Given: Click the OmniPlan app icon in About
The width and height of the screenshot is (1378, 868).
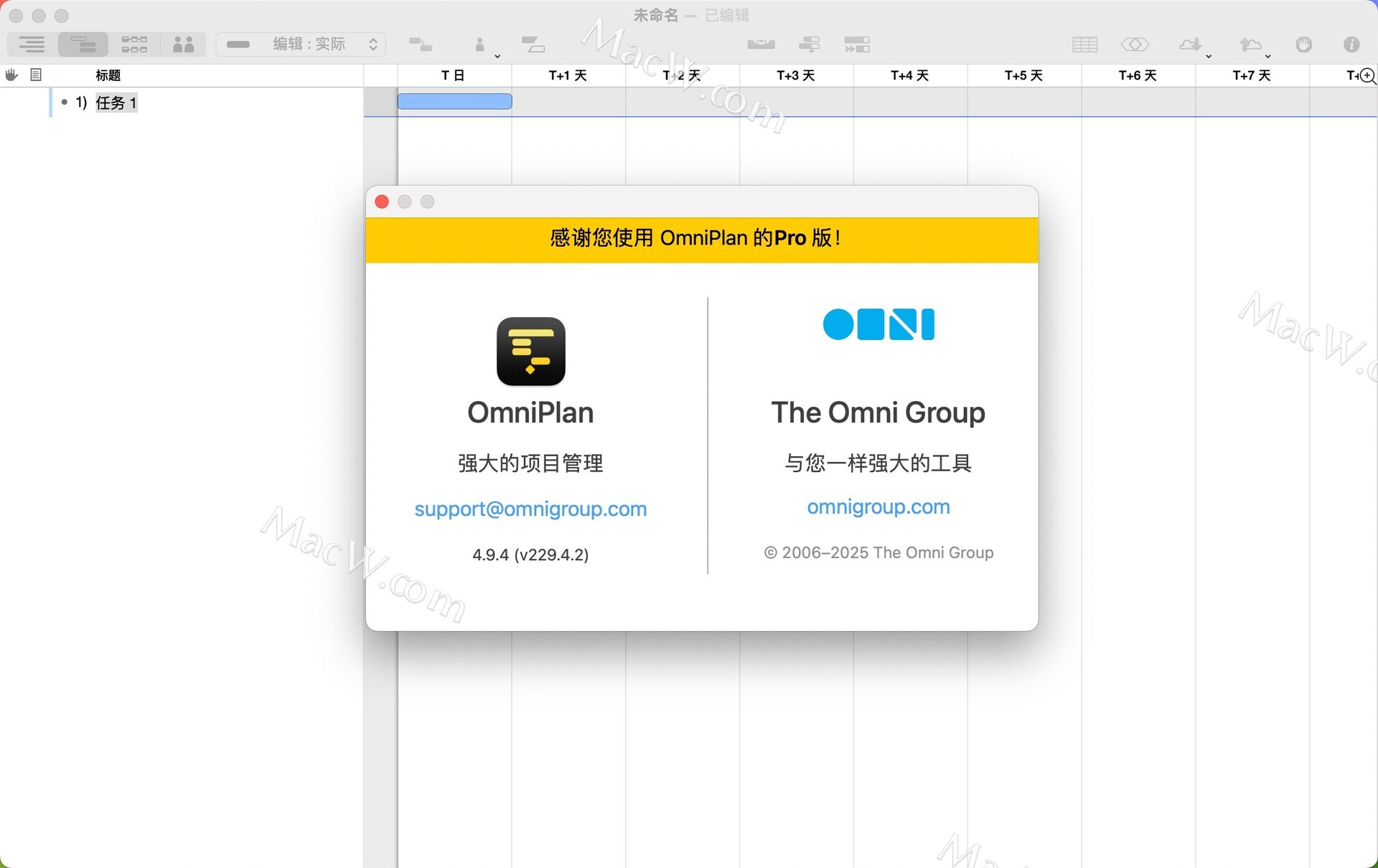Looking at the screenshot, I should coord(531,352).
